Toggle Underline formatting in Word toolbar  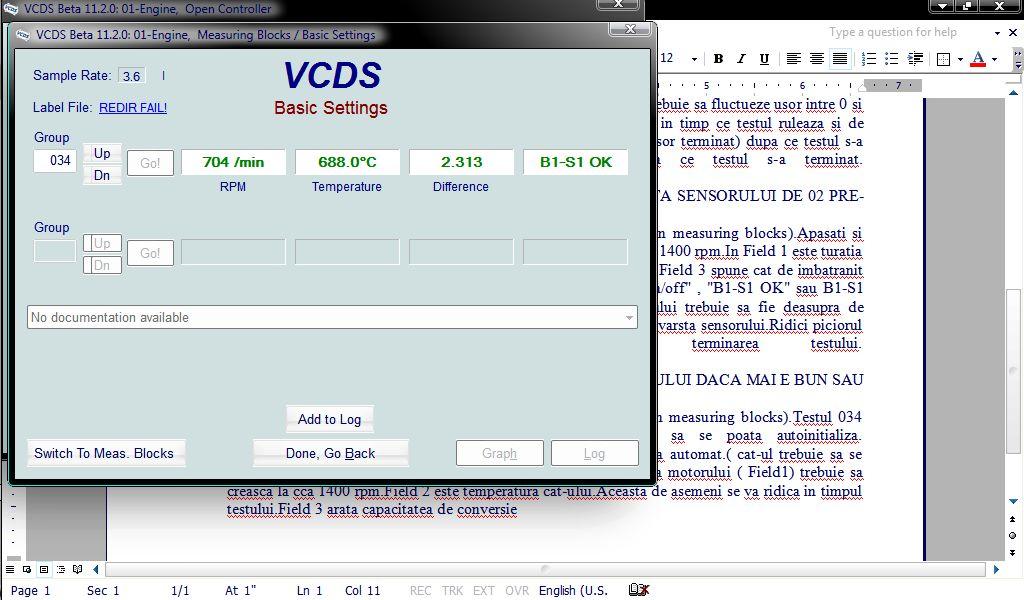point(764,59)
